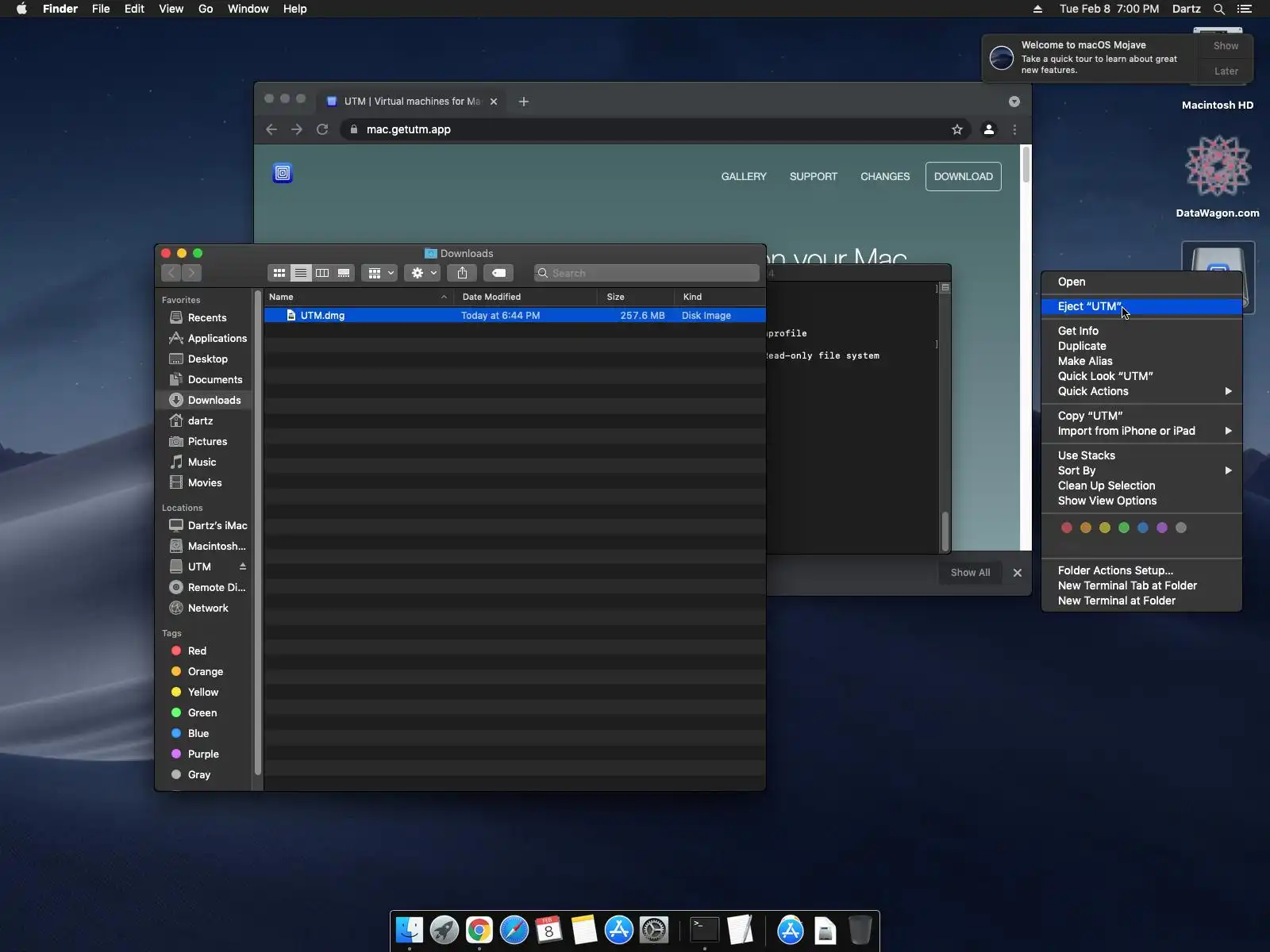Viewport: 1270px width, 952px height.
Task: Choose New Terminal at Folder
Action: coord(1141,601)
